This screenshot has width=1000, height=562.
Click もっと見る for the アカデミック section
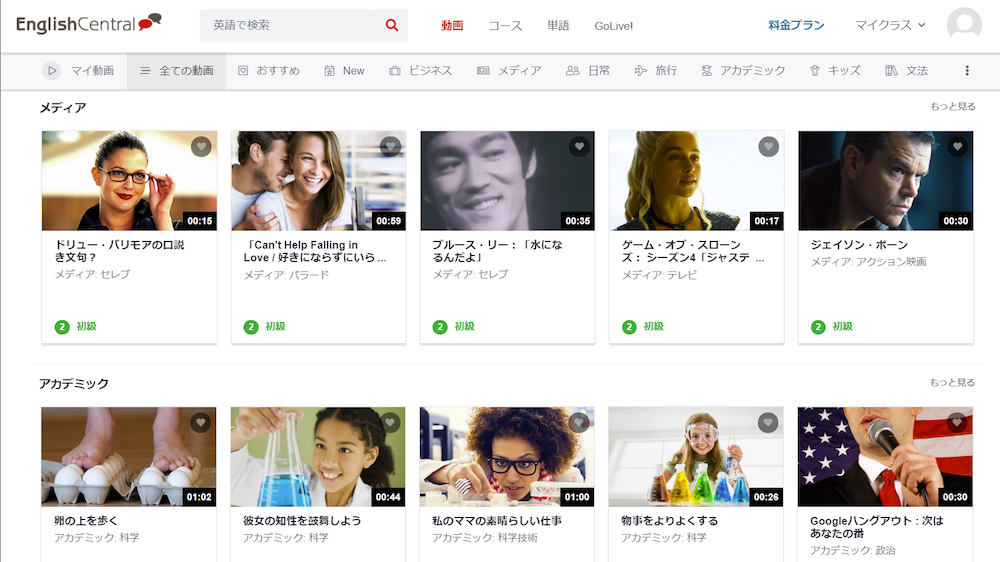coord(952,383)
